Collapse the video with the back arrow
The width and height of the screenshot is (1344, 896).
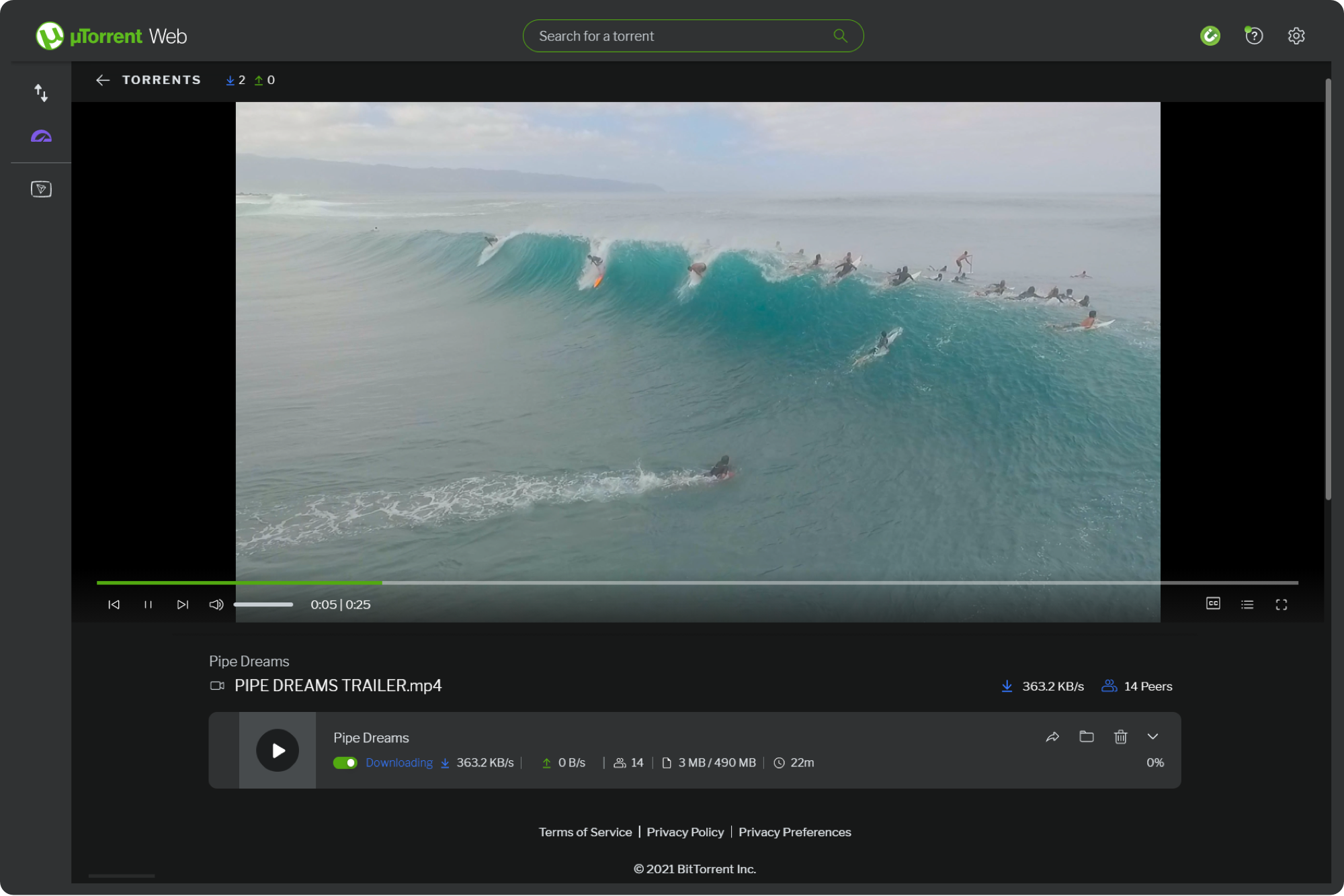pyautogui.click(x=102, y=80)
